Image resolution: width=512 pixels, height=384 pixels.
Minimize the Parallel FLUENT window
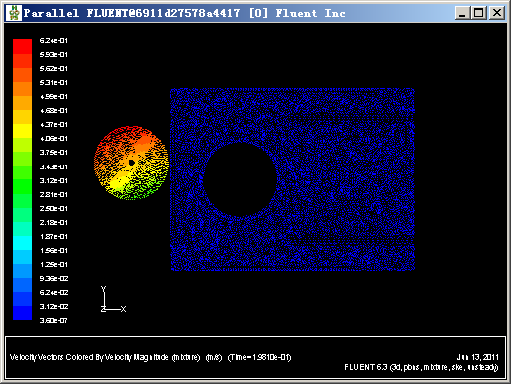(x=462, y=13)
